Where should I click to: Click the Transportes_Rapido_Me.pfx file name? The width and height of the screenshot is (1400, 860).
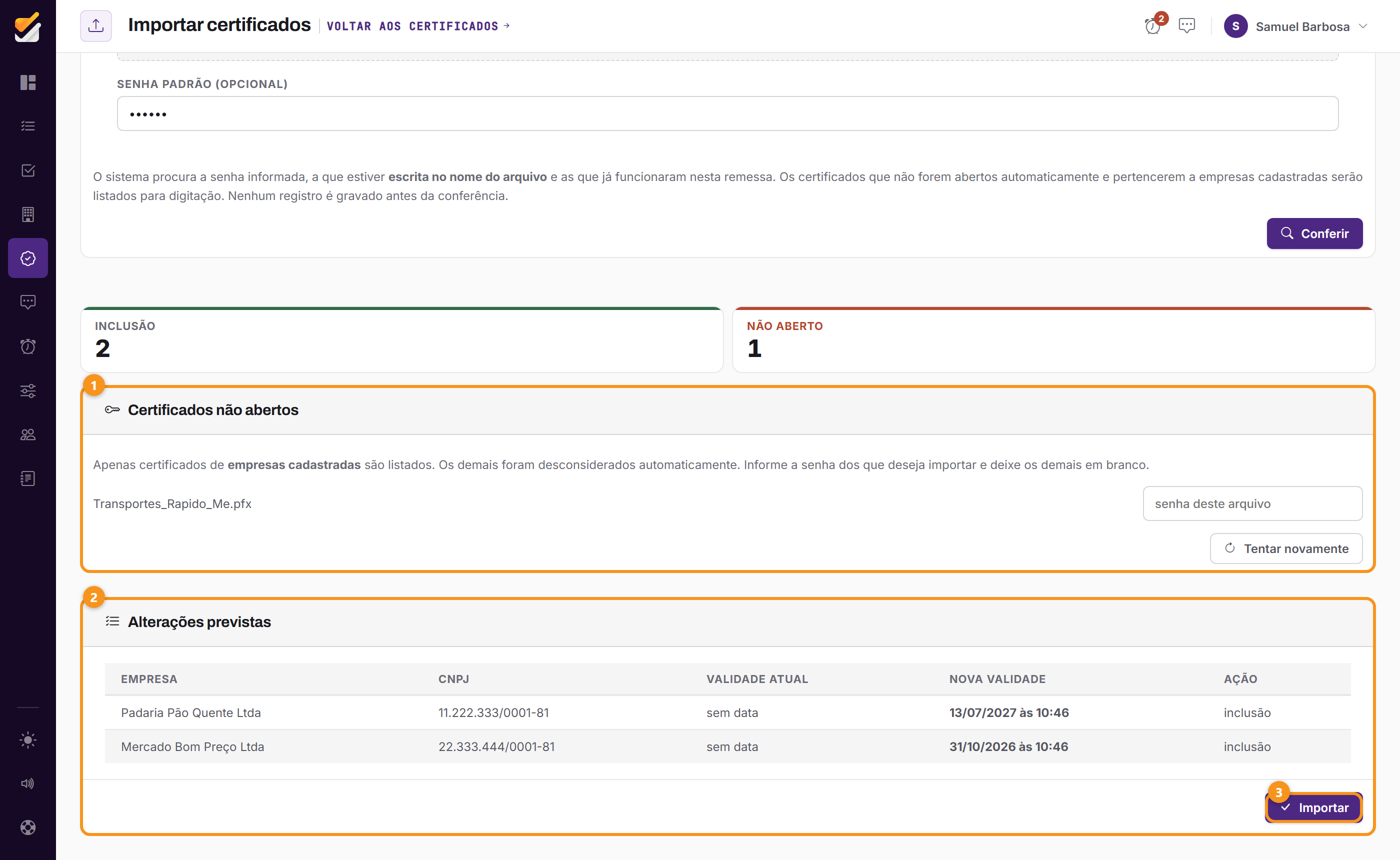tap(172, 503)
